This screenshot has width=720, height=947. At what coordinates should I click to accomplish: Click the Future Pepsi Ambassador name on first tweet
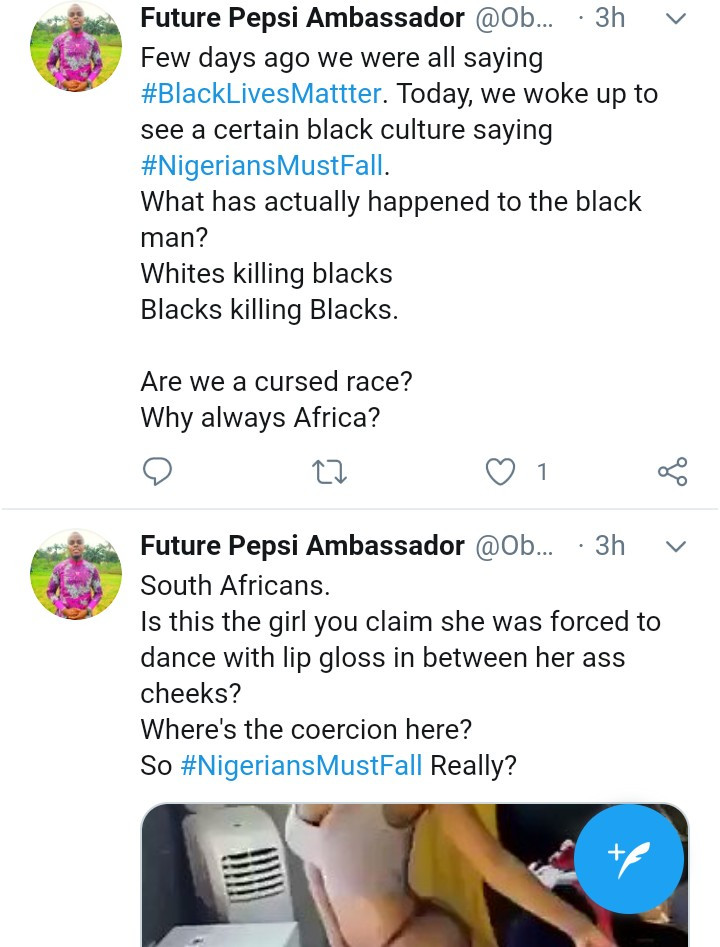coord(302,18)
